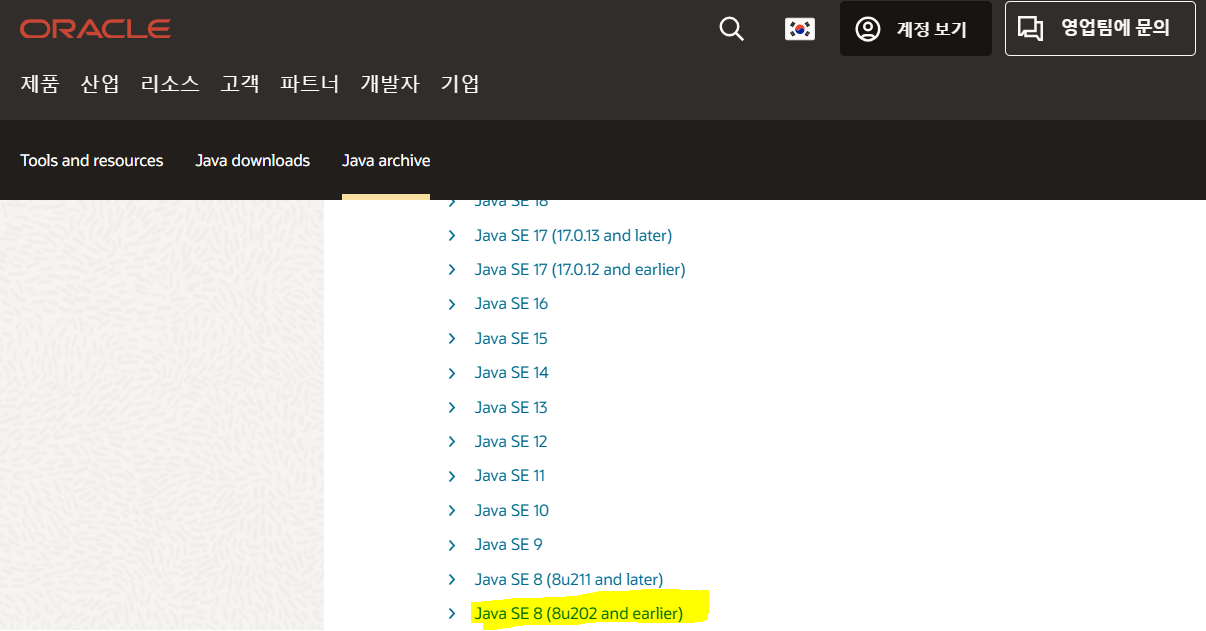1206x631 pixels.
Task: Open 계정 보기 account button
Action: 915,29
